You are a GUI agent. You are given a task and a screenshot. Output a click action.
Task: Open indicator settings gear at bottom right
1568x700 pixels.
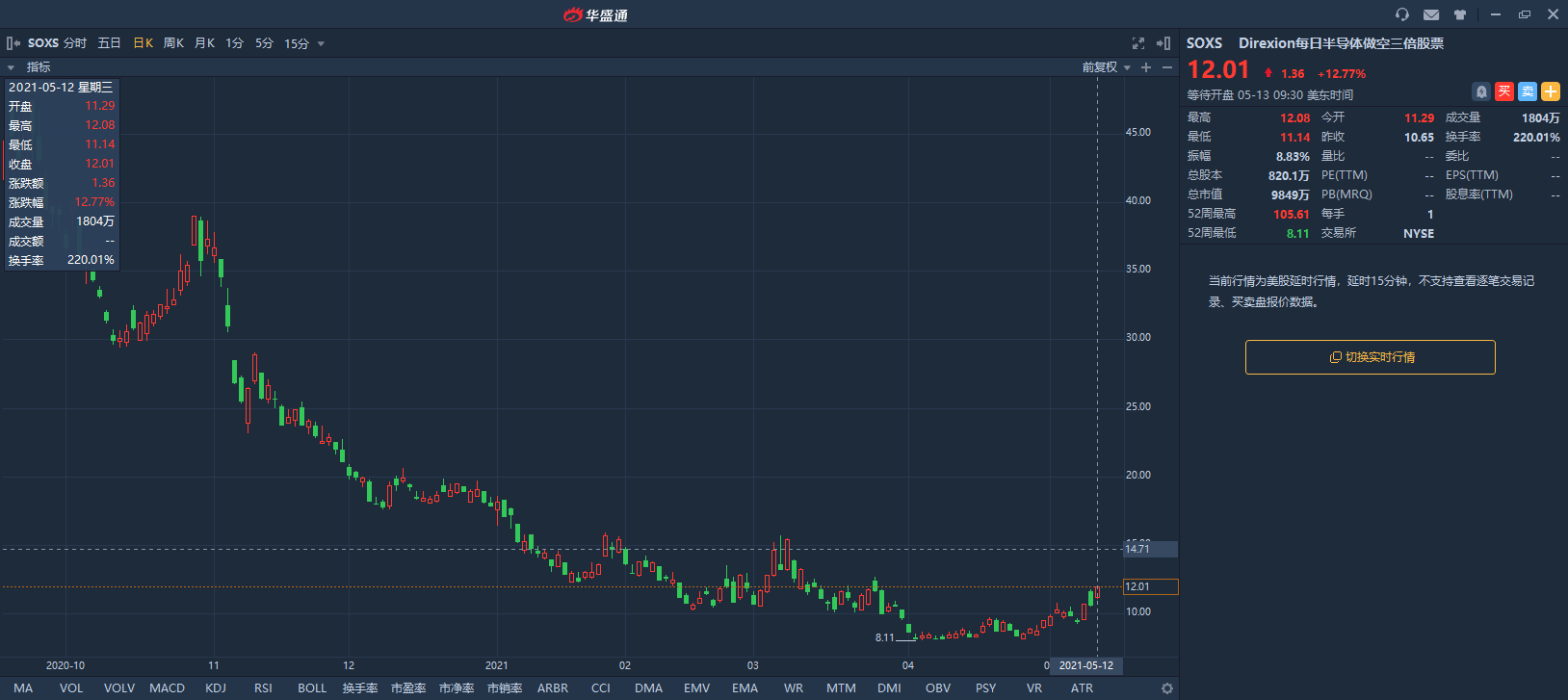coord(1167,688)
